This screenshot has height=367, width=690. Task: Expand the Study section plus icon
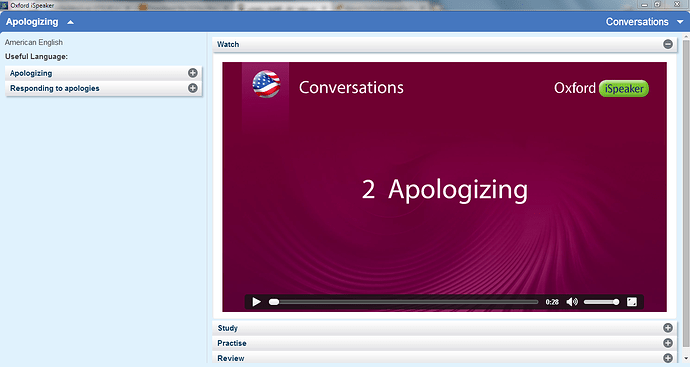(x=668, y=328)
